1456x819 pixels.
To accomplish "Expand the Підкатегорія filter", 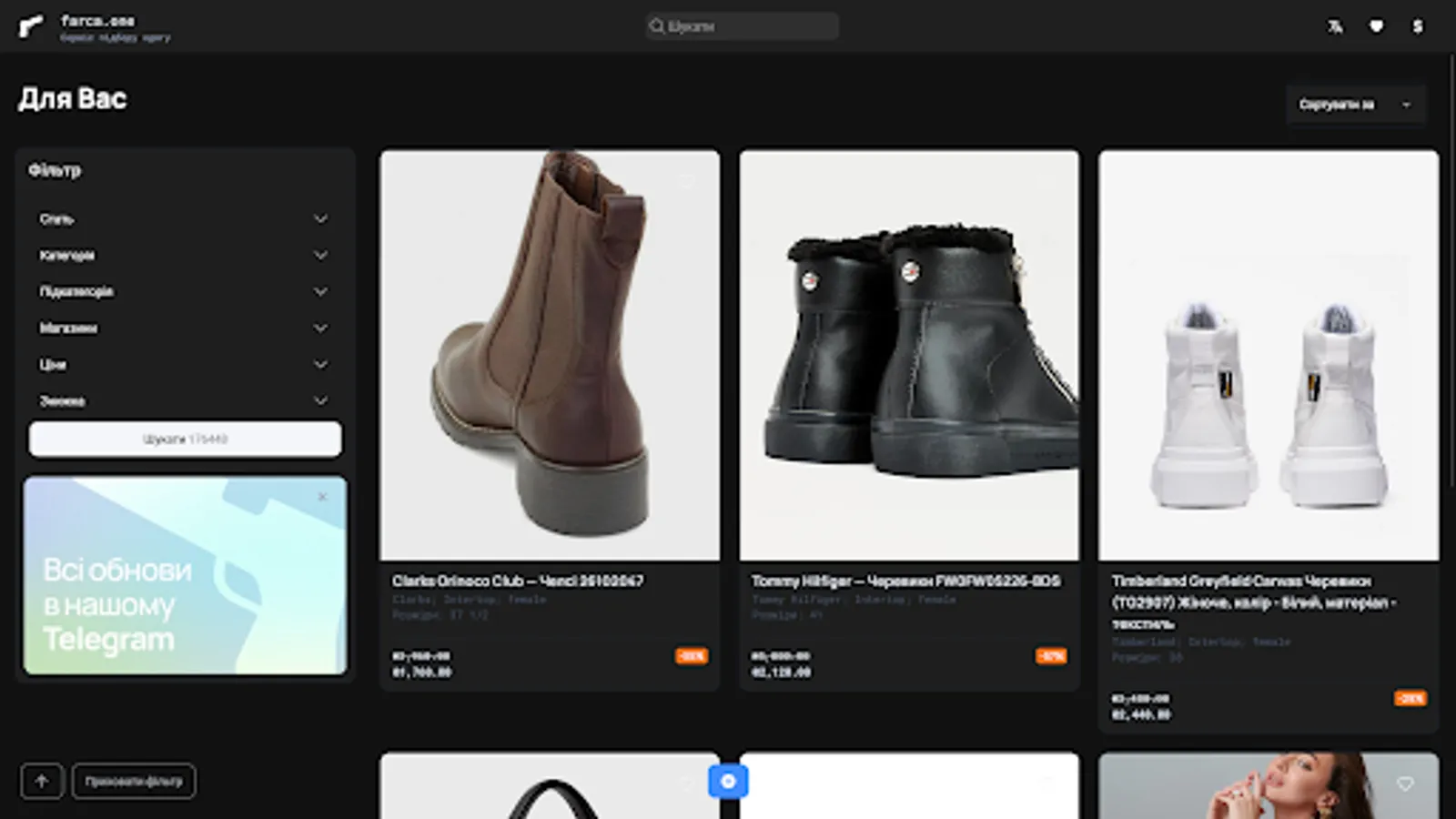I will tap(184, 291).
